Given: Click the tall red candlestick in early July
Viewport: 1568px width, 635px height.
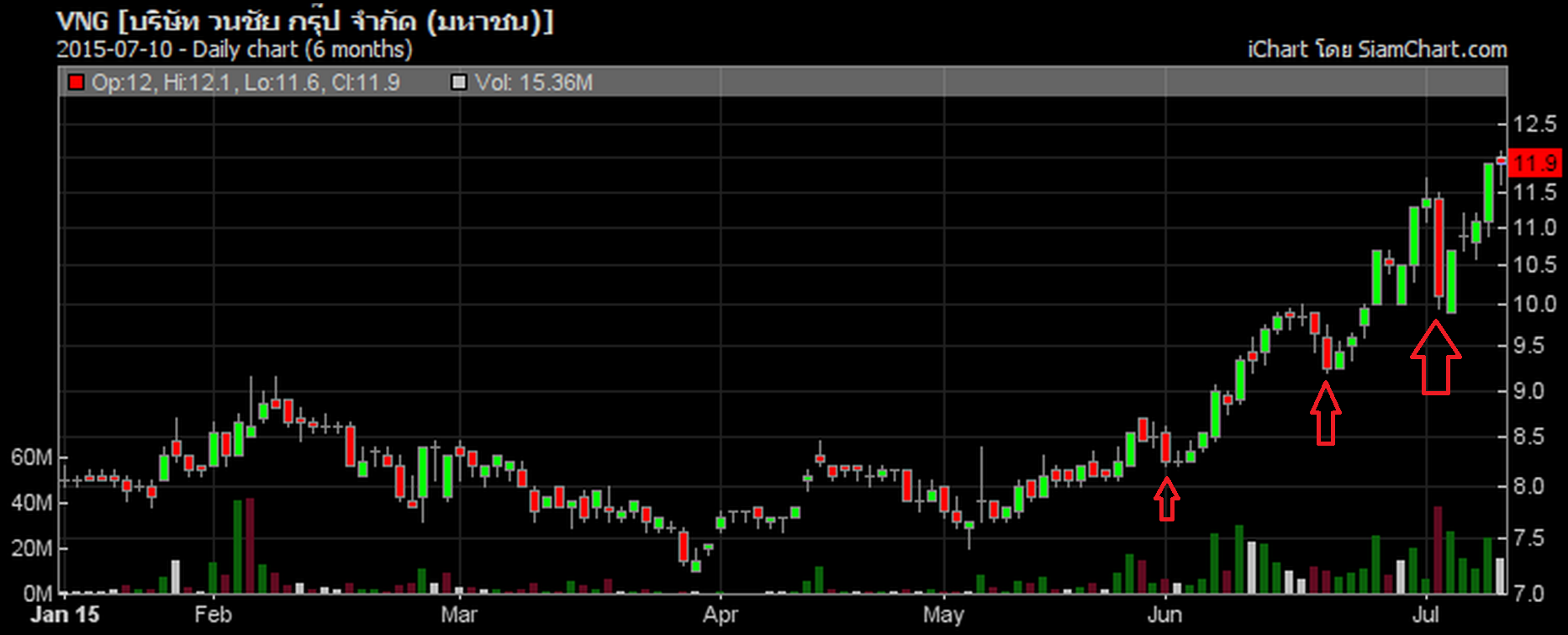Looking at the screenshot, I should (x=1439, y=248).
